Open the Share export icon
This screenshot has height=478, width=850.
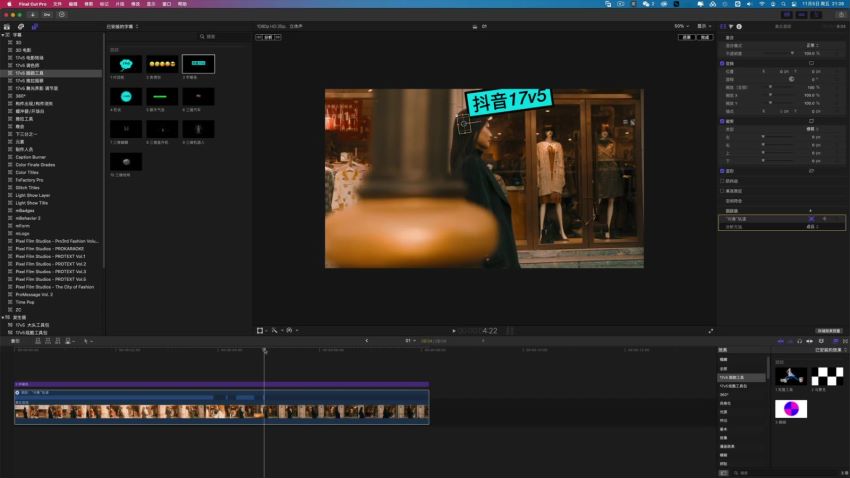coord(841,15)
